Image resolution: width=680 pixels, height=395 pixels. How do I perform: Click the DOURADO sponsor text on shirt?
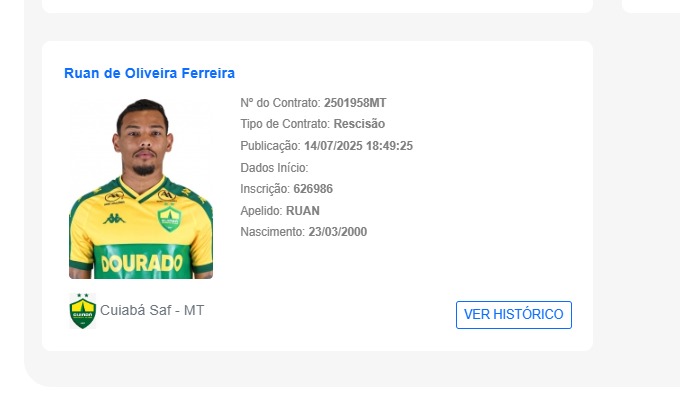[141, 263]
